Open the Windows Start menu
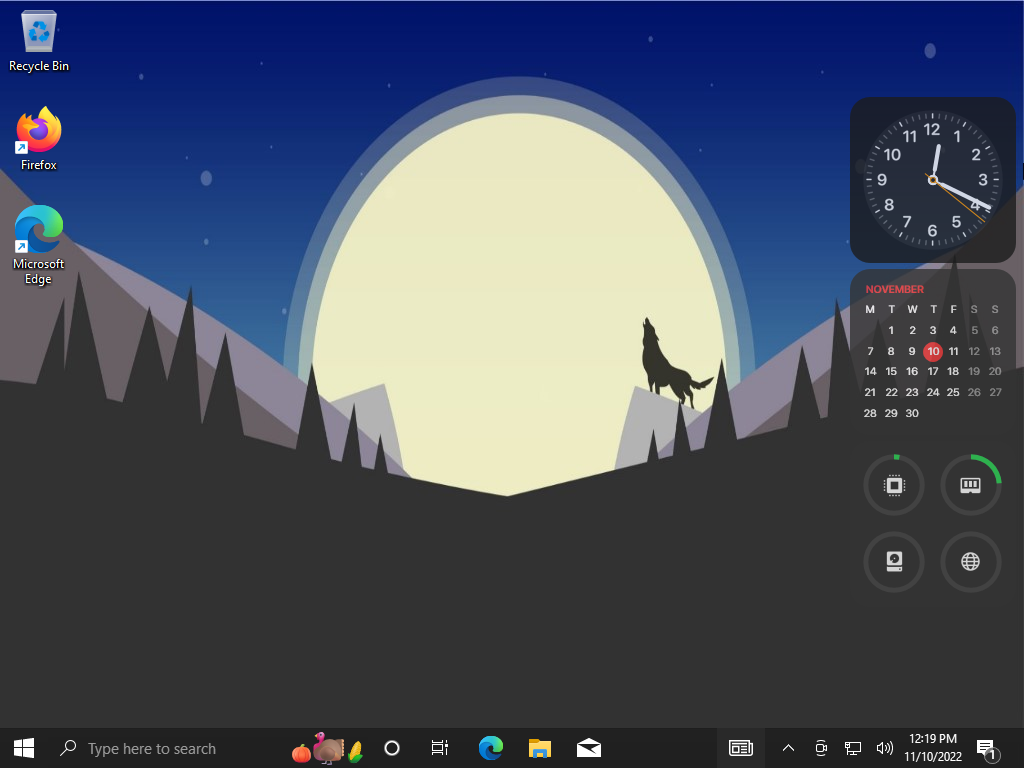 coord(24,748)
